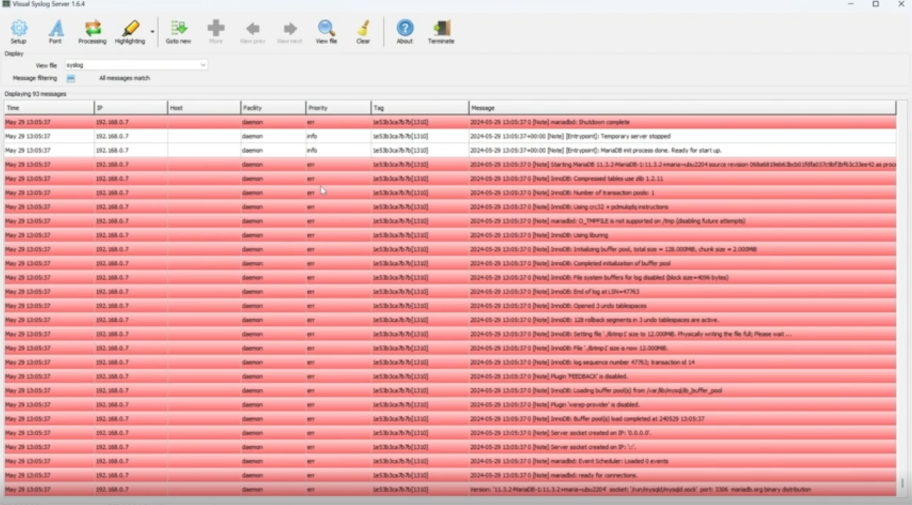The width and height of the screenshot is (912, 505).
Task: Click the Terminate toolbar icon
Action: 441,31
